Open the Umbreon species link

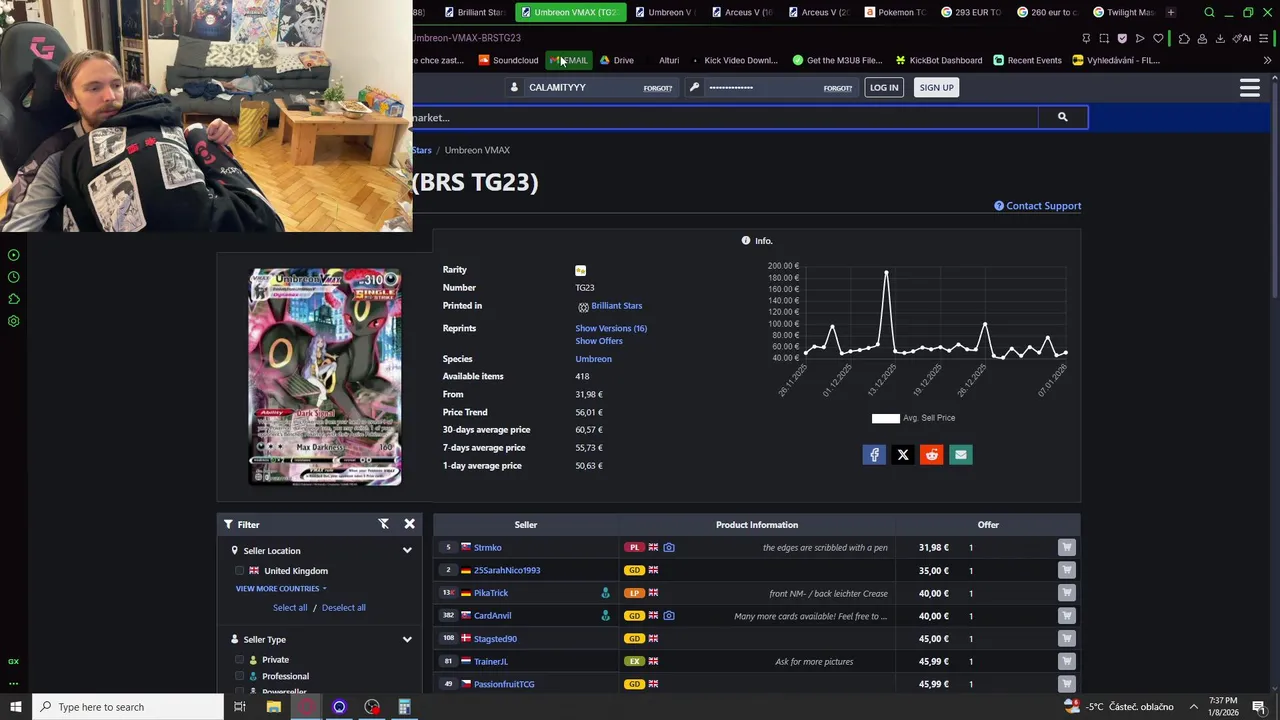point(593,359)
